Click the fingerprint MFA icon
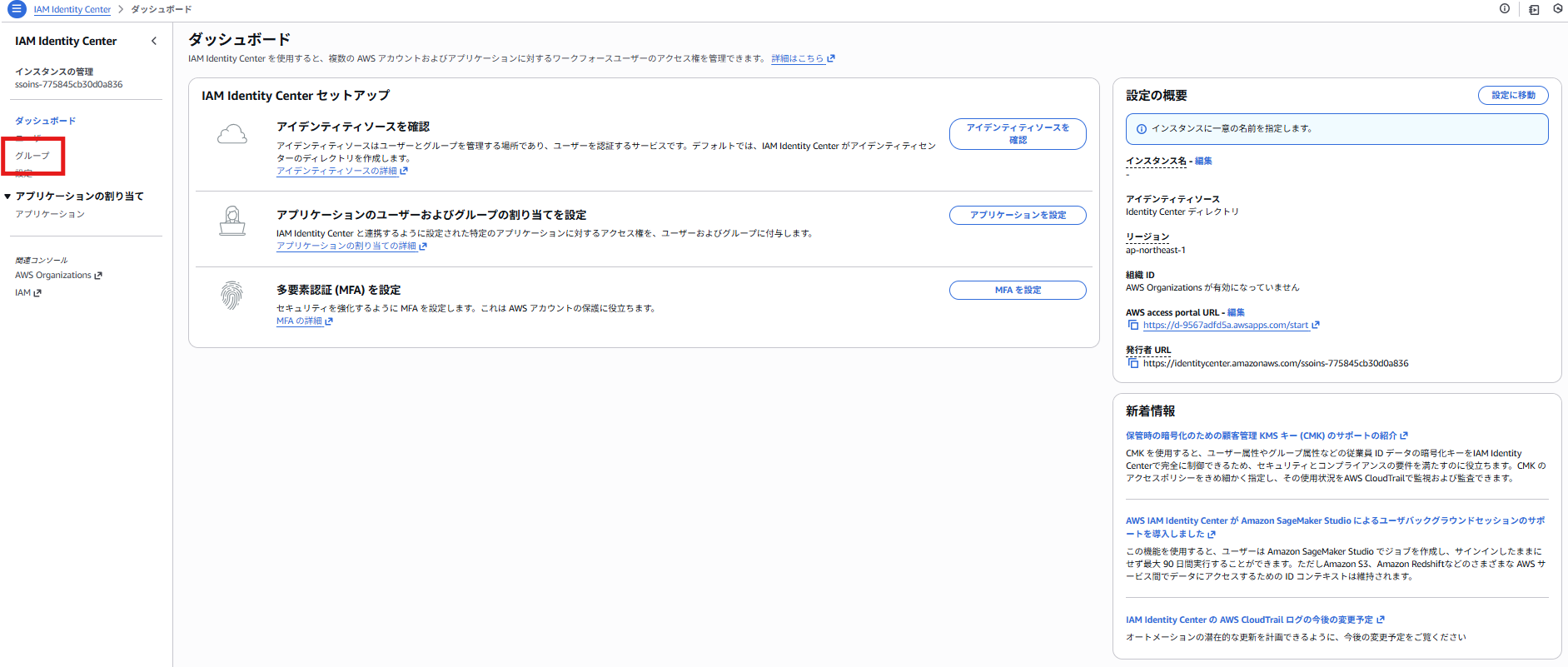 (x=232, y=296)
